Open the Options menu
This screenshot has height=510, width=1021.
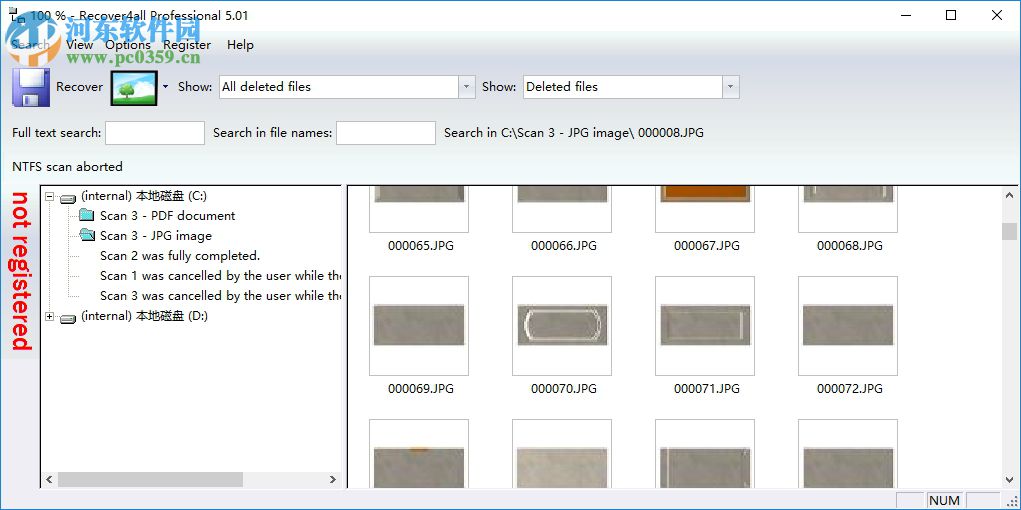pyautogui.click(x=128, y=45)
